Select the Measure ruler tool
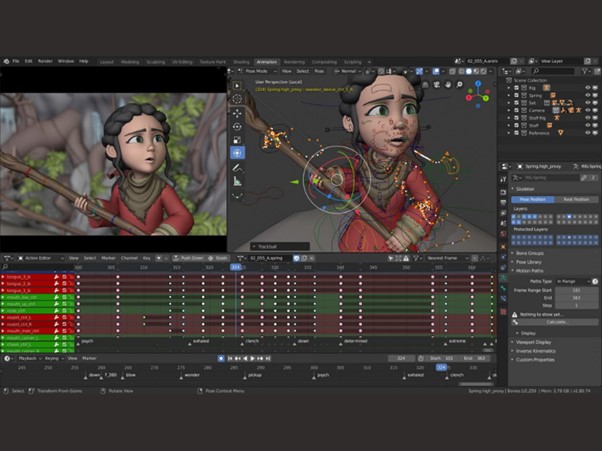Screen dimensions: 602x451 point(237,181)
